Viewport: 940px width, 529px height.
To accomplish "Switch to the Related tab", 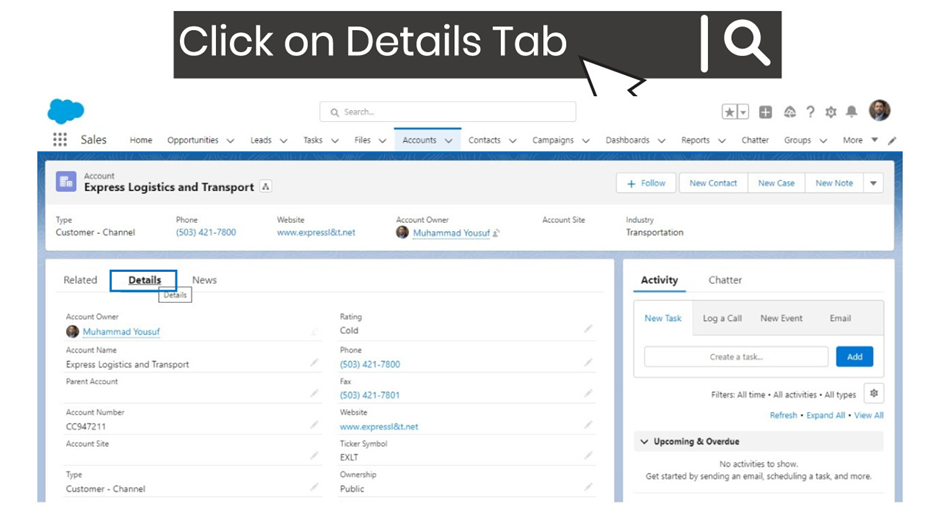I will [80, 280].
